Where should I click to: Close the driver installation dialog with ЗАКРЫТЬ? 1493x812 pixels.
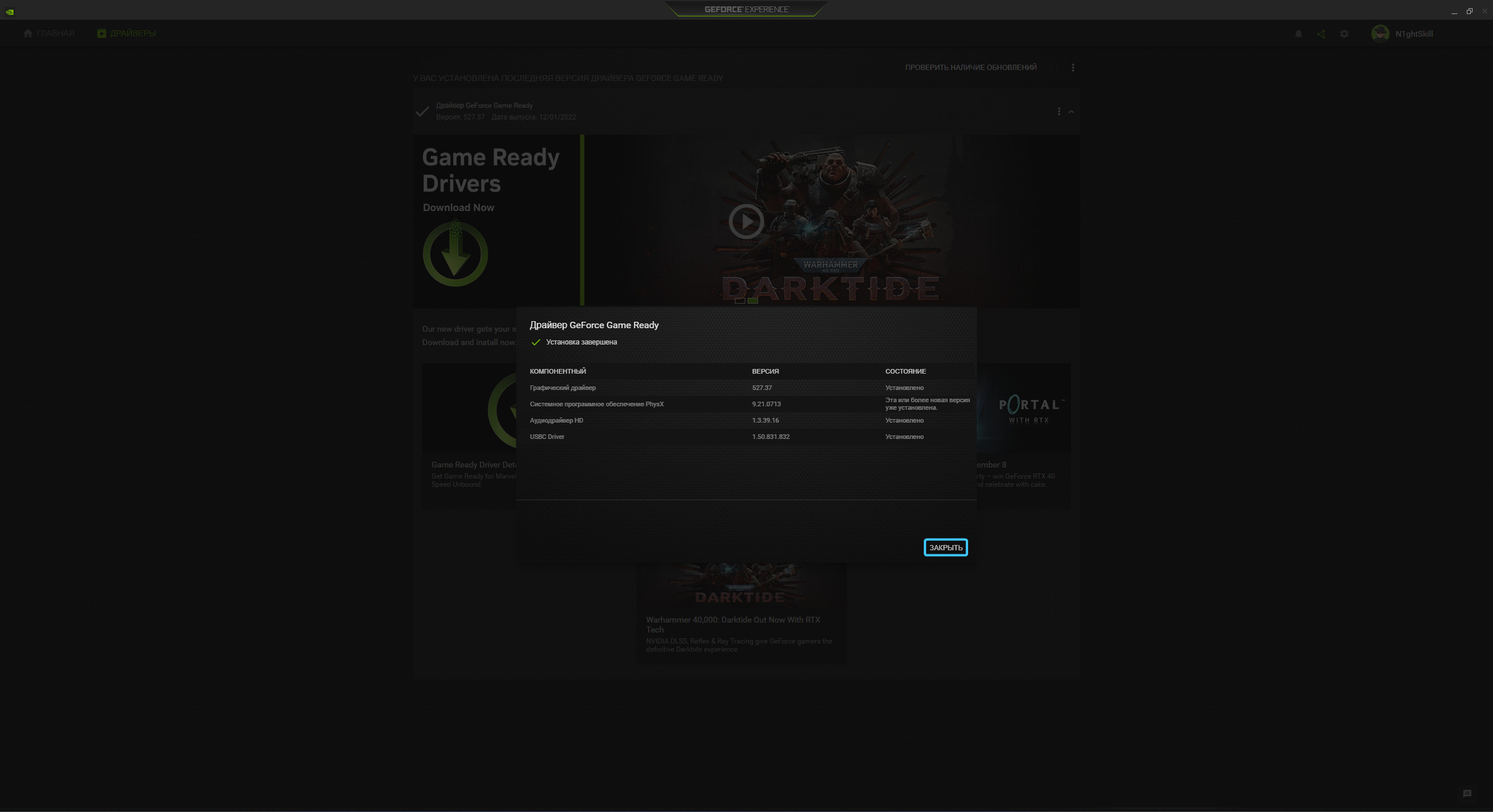point(945,547)
